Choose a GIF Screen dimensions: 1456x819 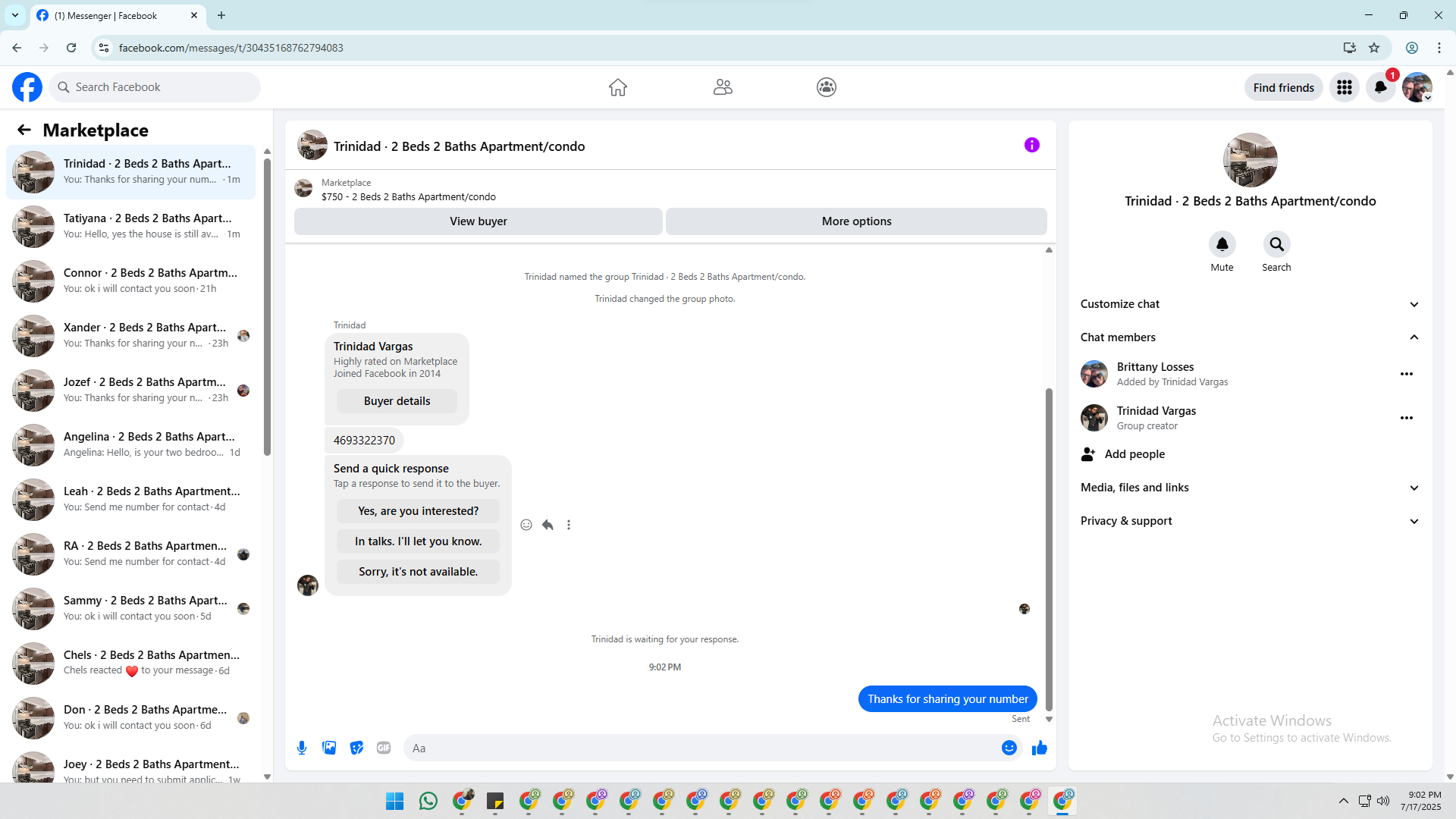384,748
